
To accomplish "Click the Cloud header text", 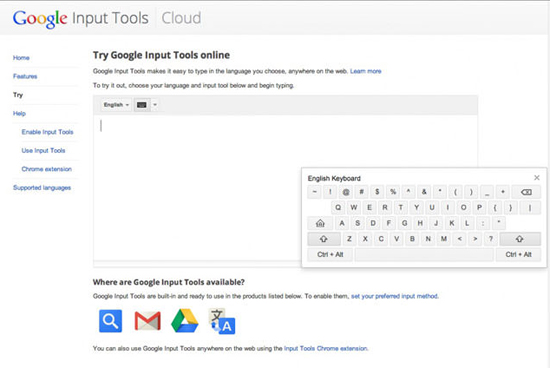I will [181, 18].
